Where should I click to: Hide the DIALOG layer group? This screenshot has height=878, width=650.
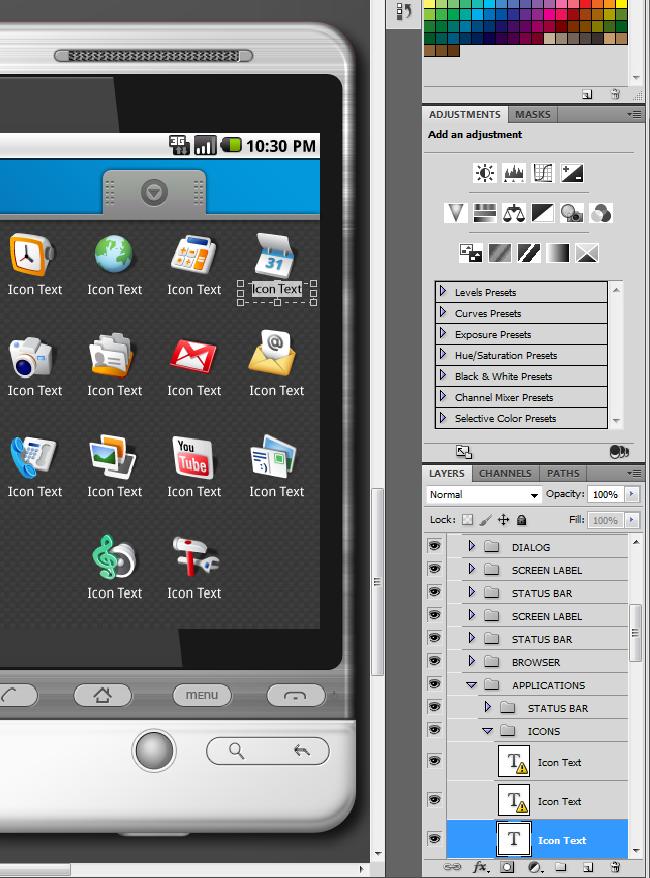pos(434,547)
